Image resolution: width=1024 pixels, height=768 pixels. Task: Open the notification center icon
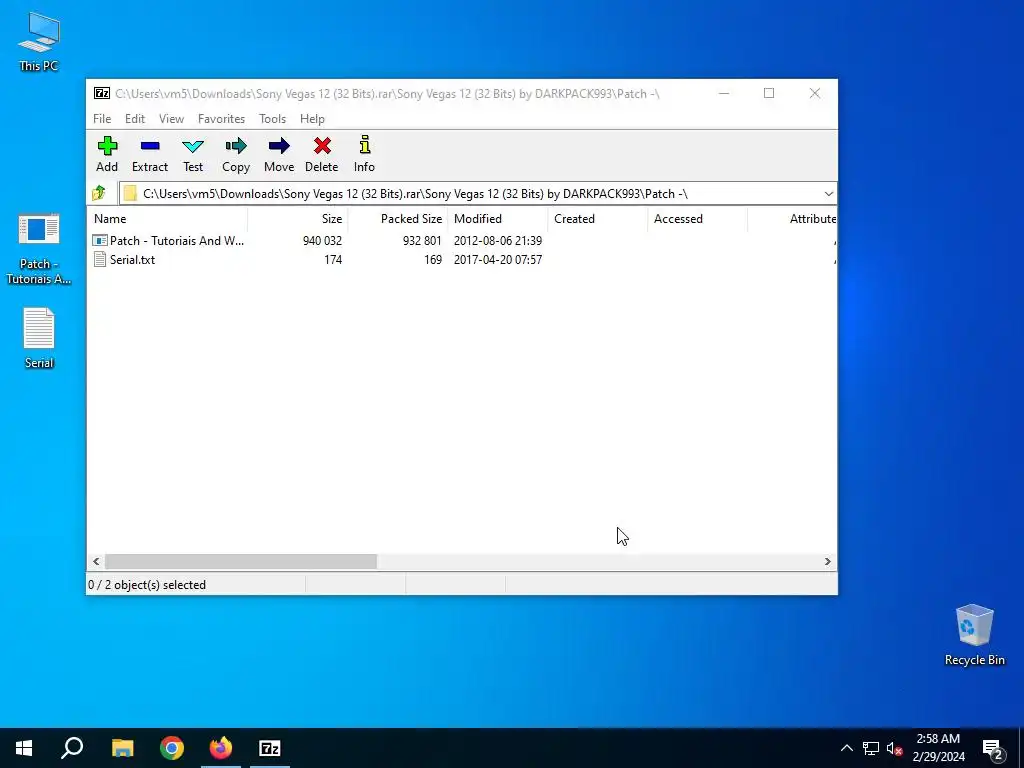point(993,748)
